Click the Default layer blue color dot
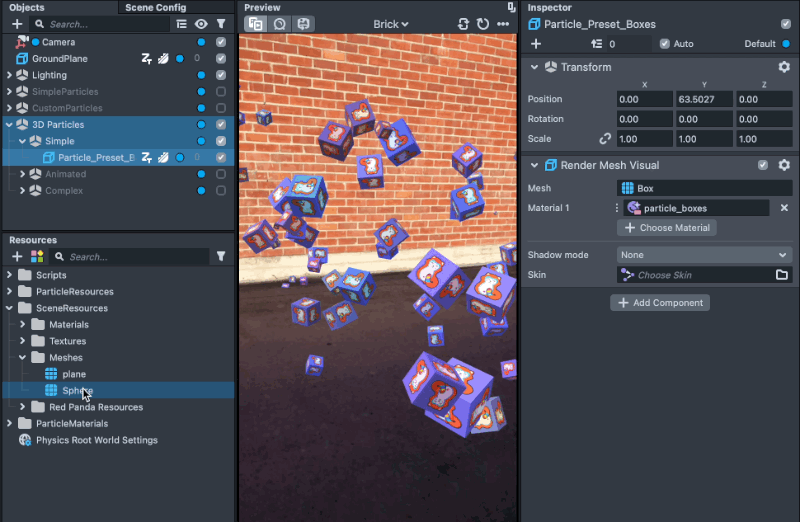Screen dimensions: 800x522 785,44
